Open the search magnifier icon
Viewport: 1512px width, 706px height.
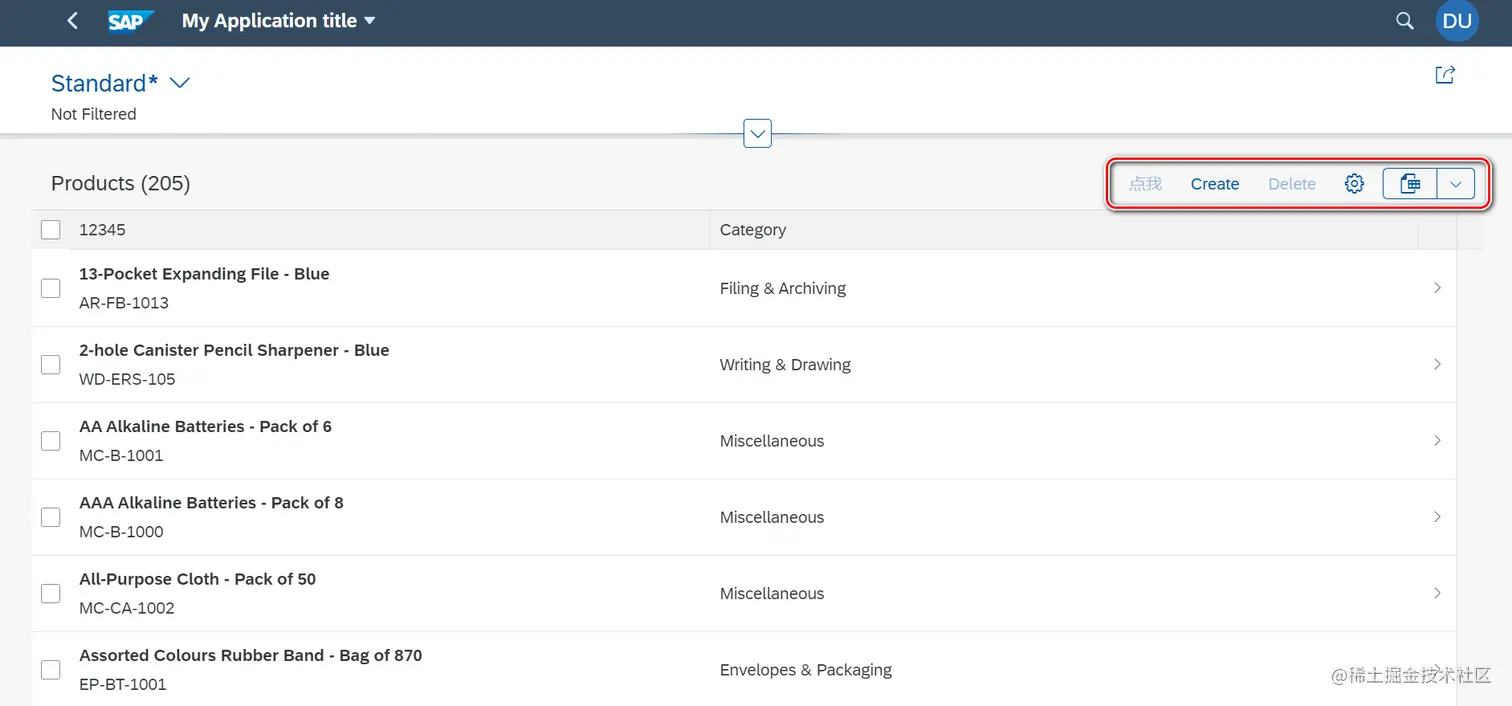pyautogui.click(x=1405, y=21)
